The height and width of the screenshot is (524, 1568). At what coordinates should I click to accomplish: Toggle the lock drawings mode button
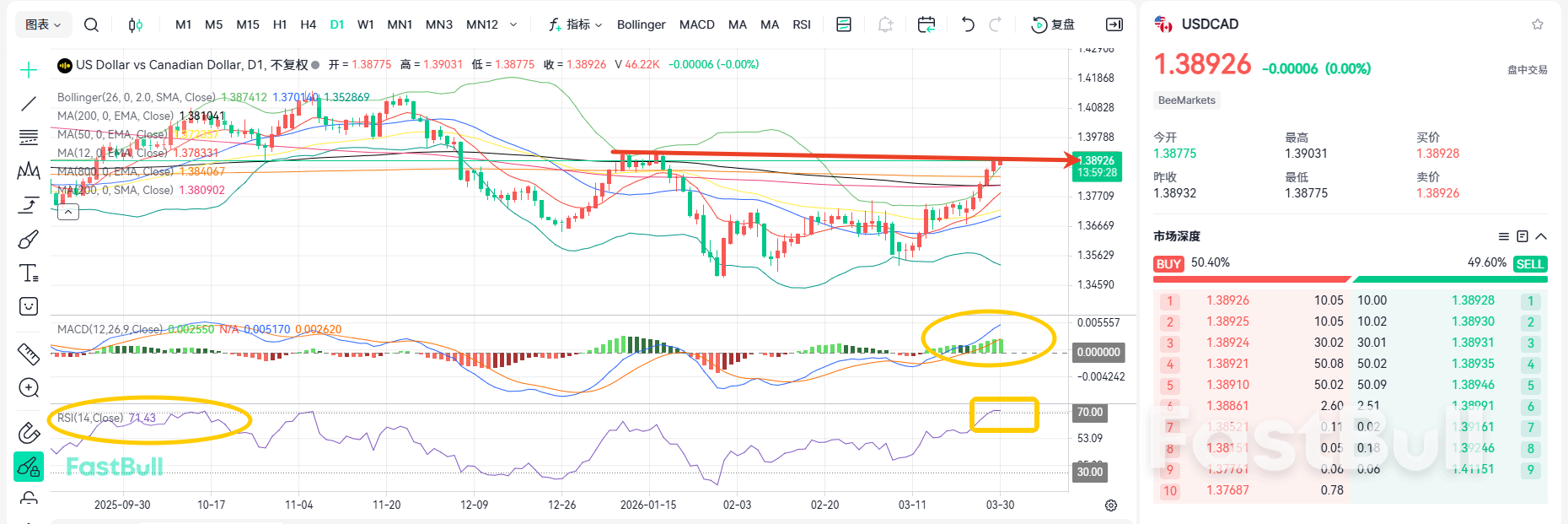click(x=29, y=466)
